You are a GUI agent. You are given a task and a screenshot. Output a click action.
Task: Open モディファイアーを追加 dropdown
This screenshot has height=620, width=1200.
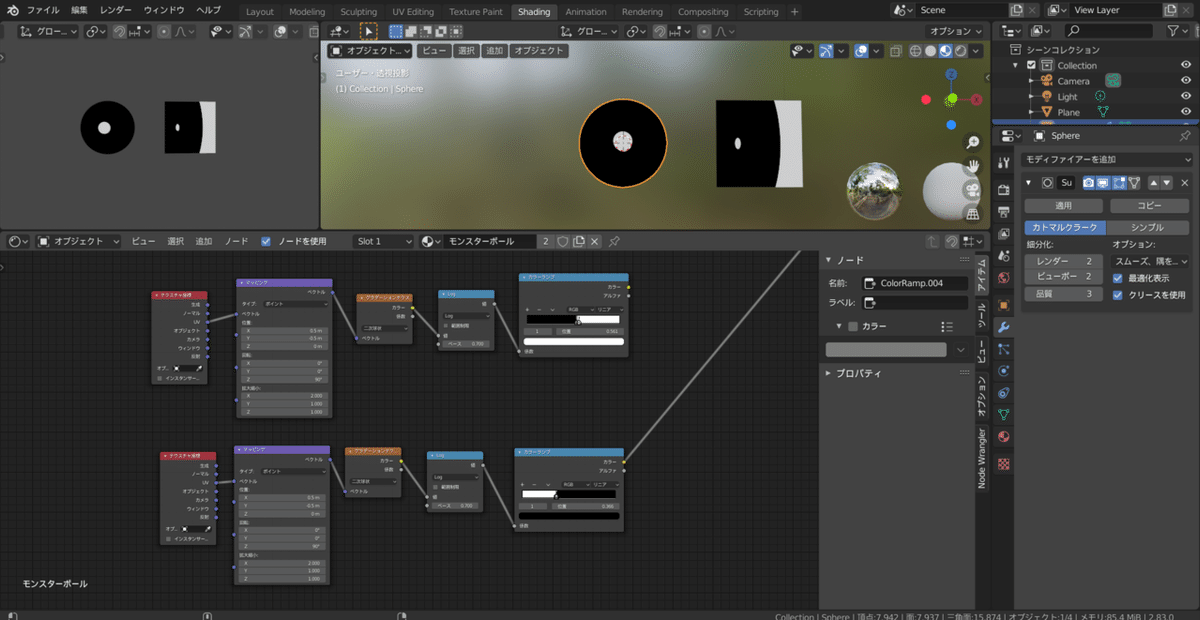point(1108,159)
